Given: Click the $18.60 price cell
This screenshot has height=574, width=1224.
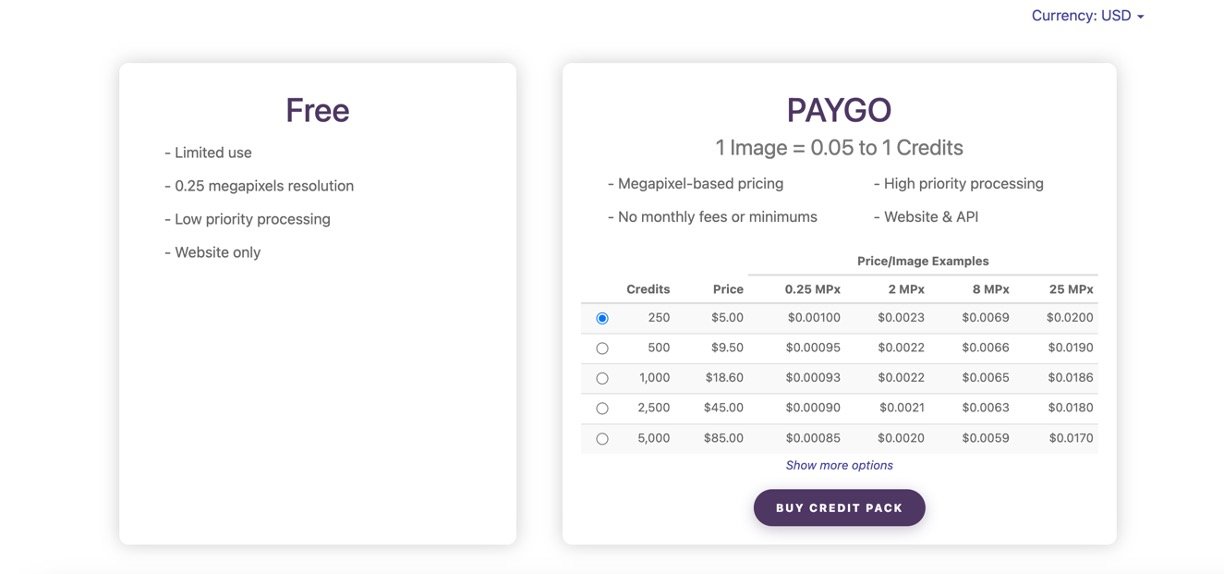Looking at the screenshot, I should click(x=723, y=378).
